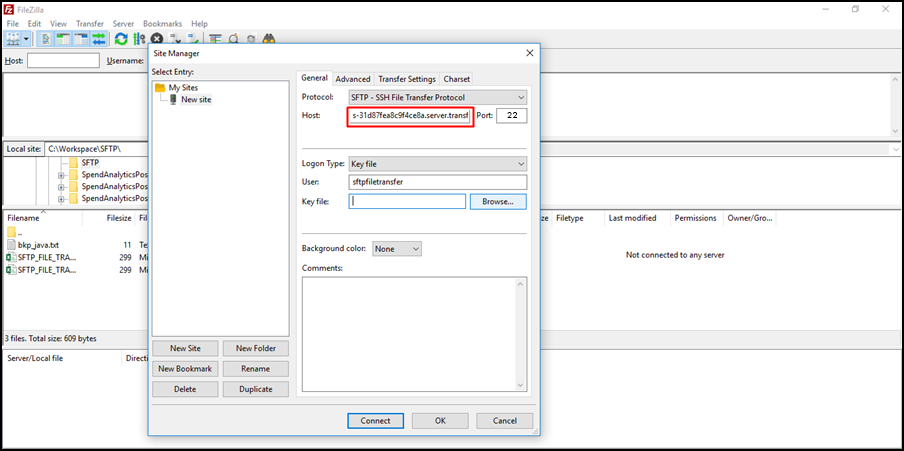Open the Help menu
The height and width of the screenshot is (451, 904).
tap(199, 24)
